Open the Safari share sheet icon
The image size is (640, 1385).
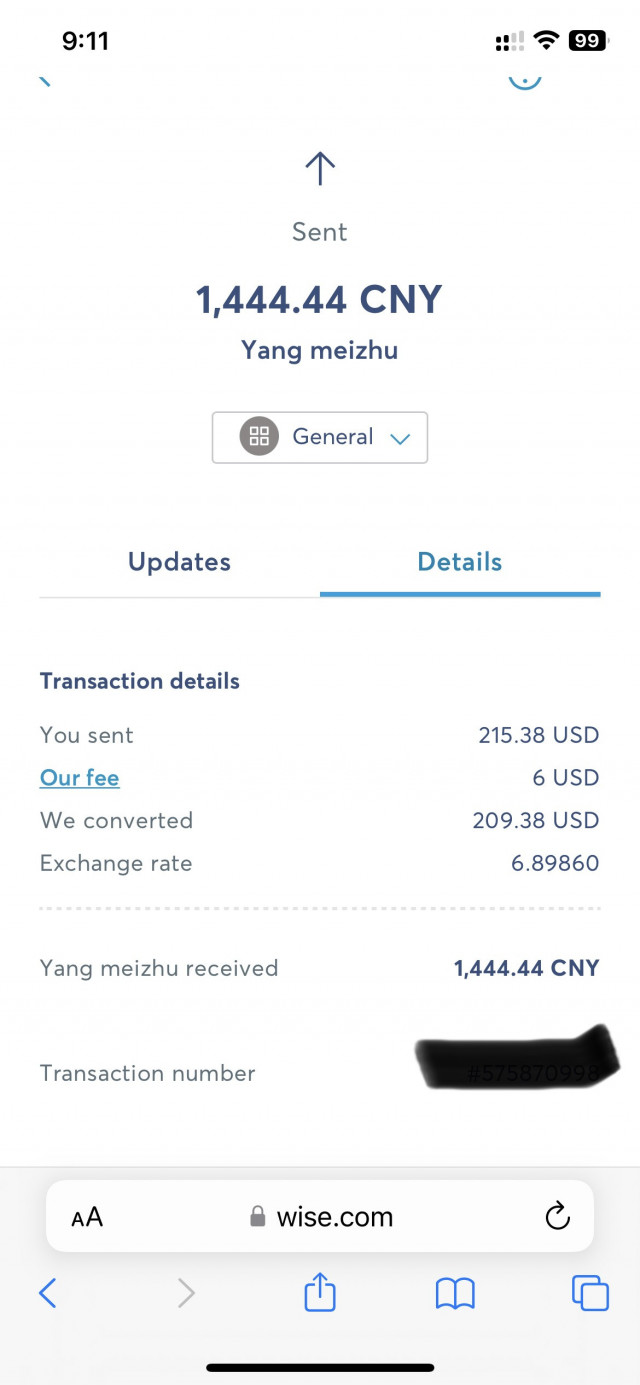320,1291
